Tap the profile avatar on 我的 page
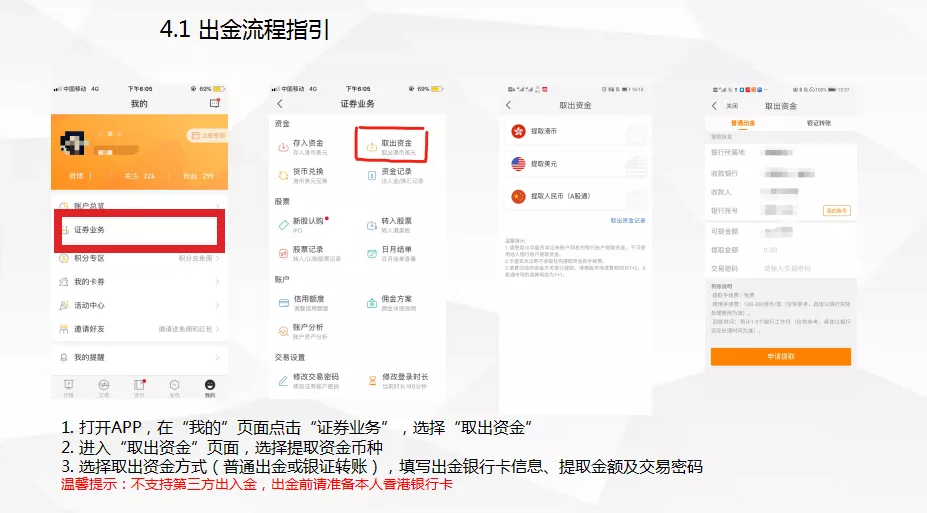This screenshot has width=927, height=513. point(73,144)
